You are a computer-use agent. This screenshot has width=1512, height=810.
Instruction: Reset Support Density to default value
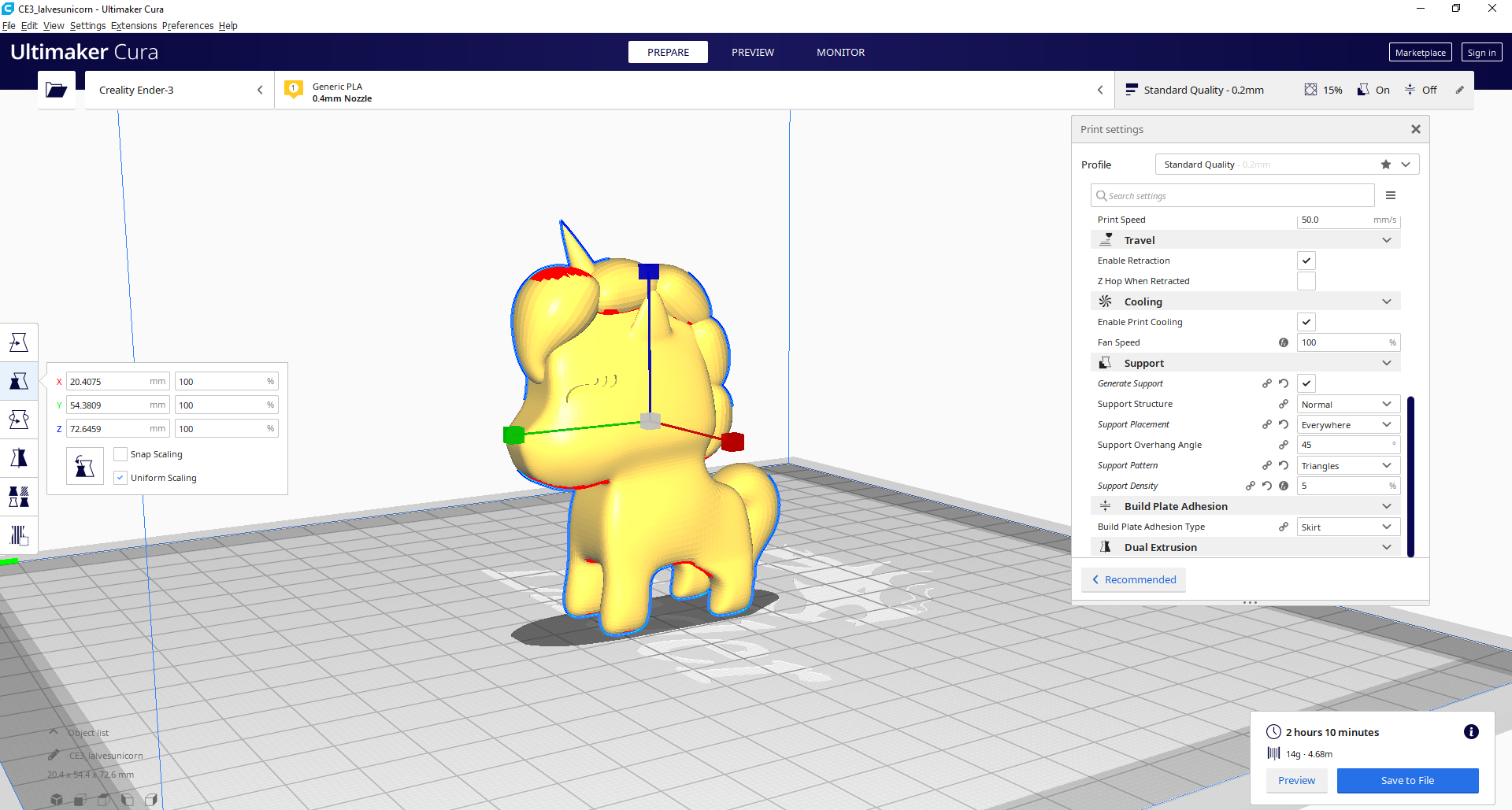pos(1267,486)
